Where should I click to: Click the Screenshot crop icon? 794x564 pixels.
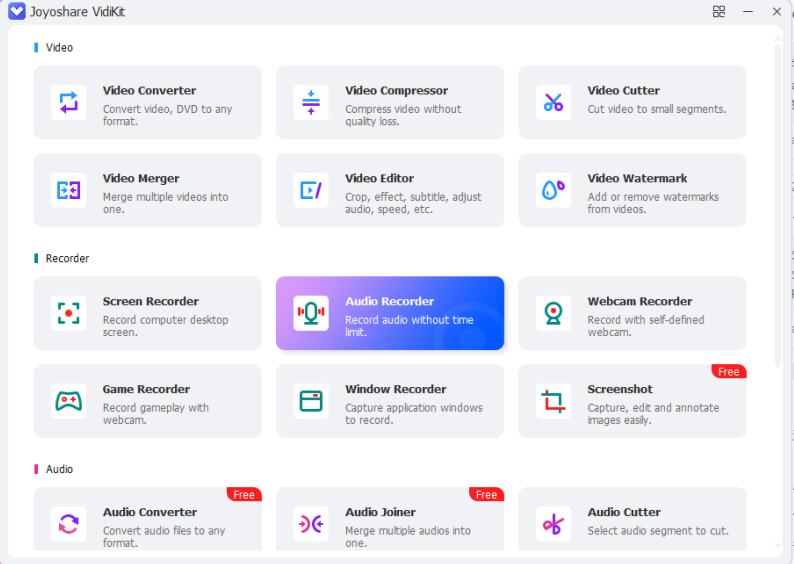click(x=553, y=401)
